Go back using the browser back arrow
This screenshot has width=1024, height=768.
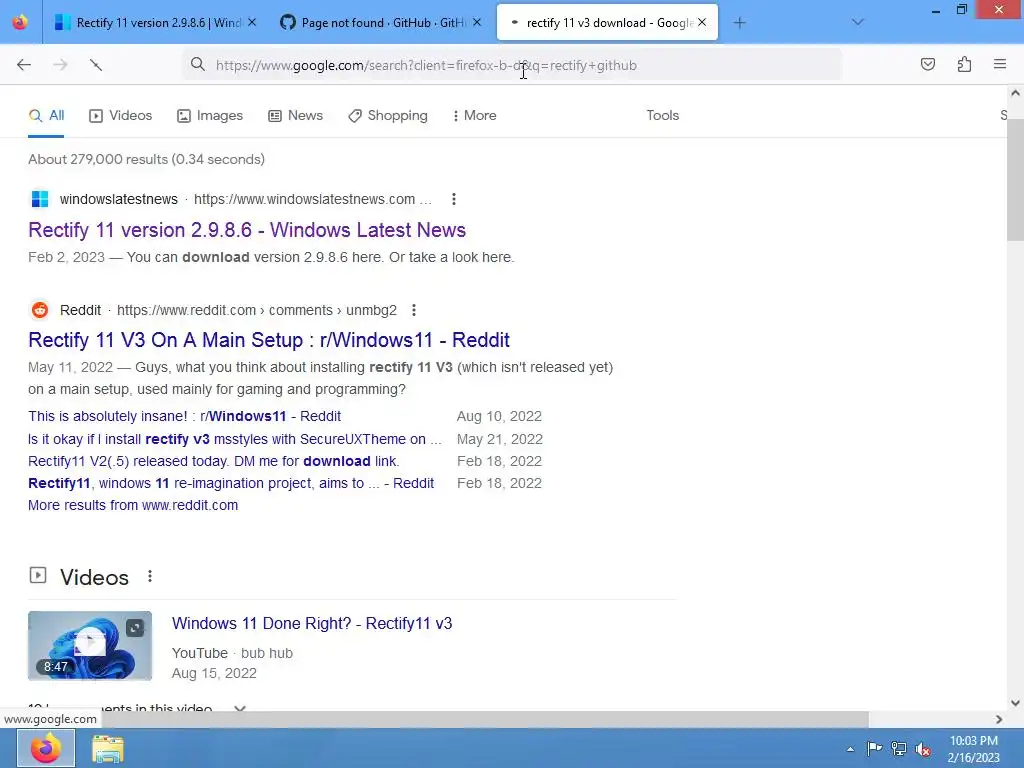click(x=24, y=65)
